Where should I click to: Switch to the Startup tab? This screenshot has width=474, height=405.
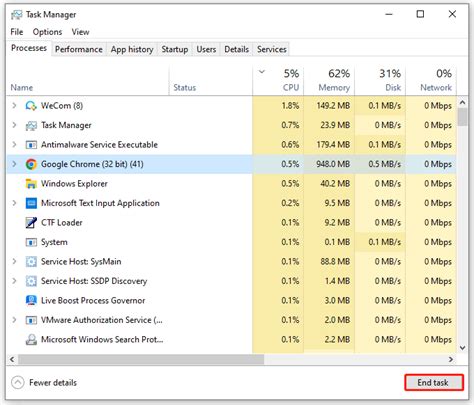tap(175, 49)
